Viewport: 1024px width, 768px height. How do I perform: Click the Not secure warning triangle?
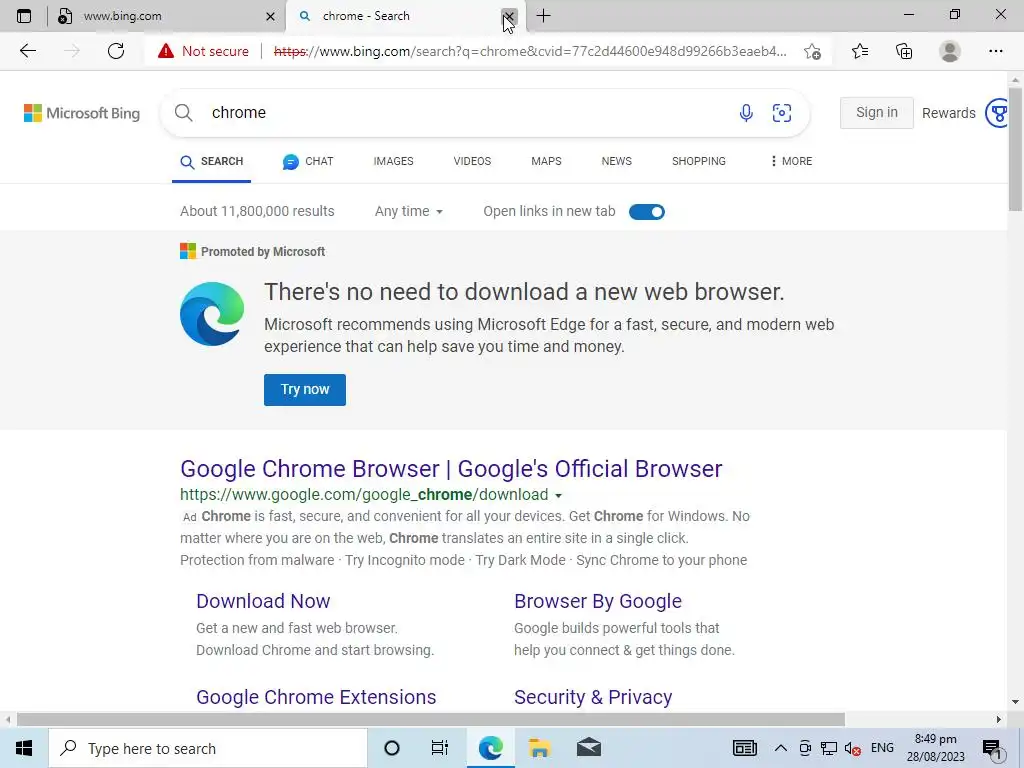pyautogui.click(x=166, y=51)
